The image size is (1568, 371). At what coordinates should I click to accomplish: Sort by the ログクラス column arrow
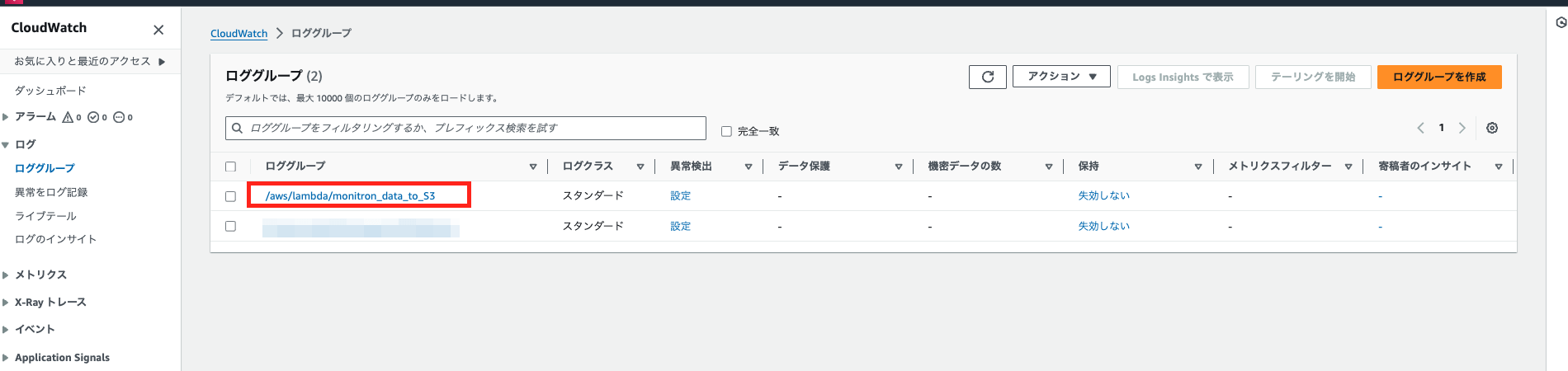(x=640, y=167)
